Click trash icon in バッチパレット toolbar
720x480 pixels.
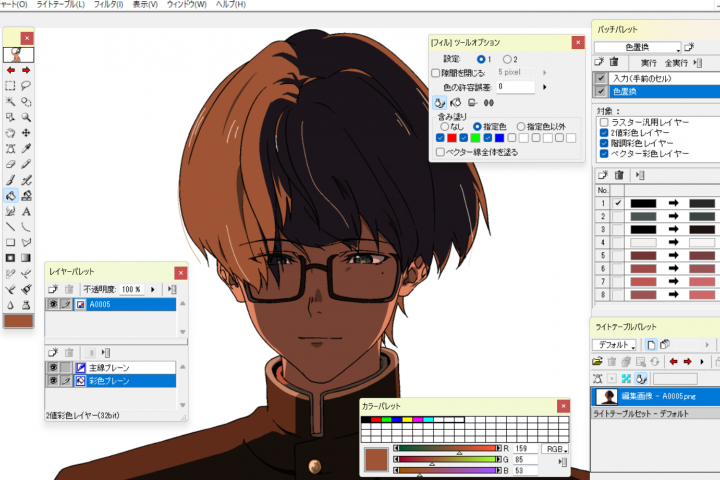615,62
